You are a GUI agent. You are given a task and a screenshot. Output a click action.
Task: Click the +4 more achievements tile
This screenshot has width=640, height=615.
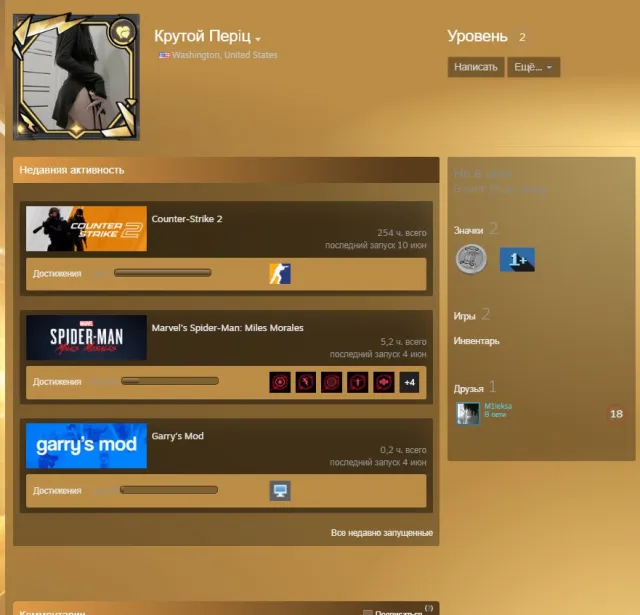click(409, 382)
